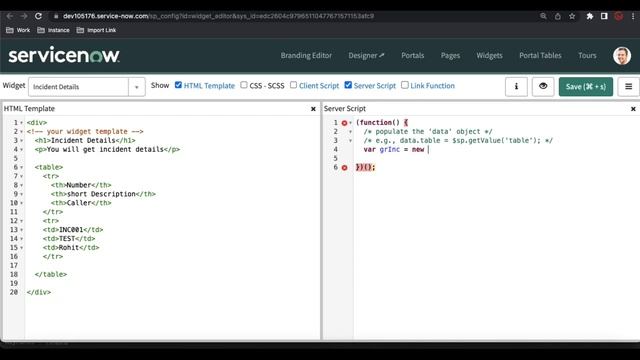Click Incident Details heading in HTML line 3

coord(83,140)
